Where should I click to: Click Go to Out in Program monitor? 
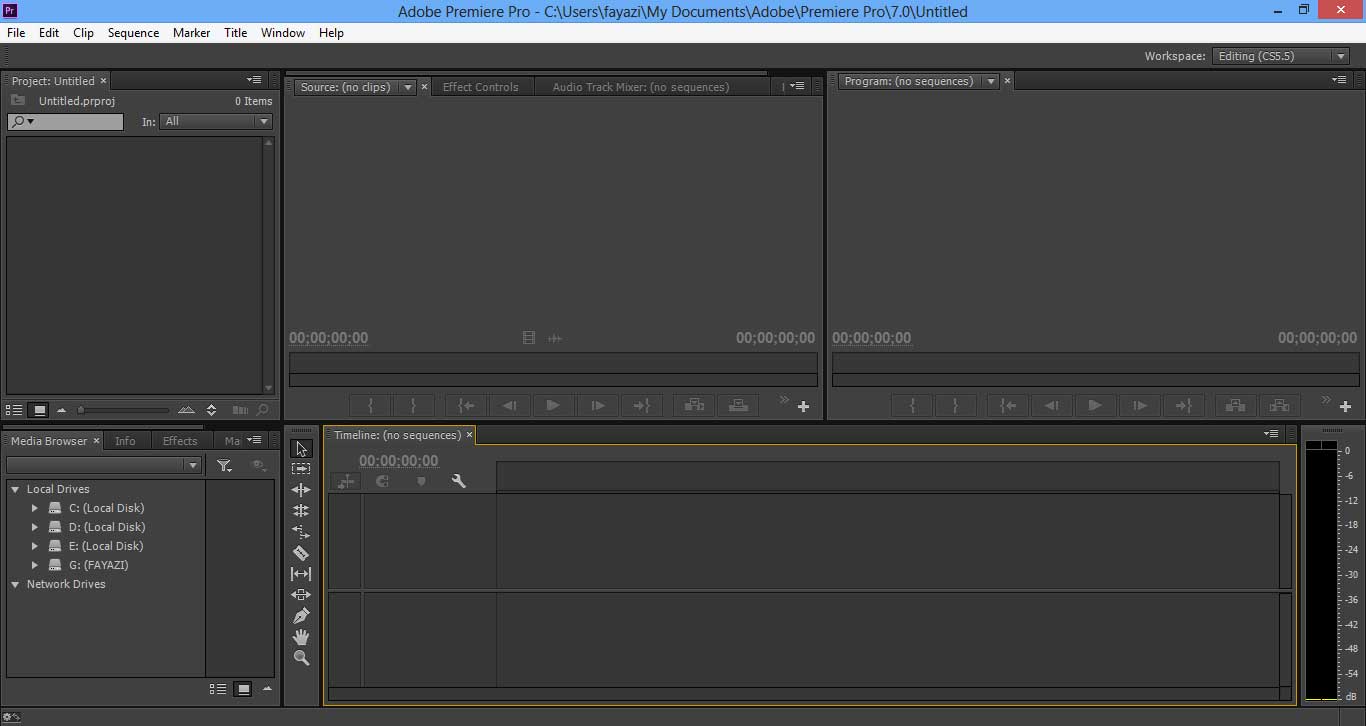(x=1183, y=405)
